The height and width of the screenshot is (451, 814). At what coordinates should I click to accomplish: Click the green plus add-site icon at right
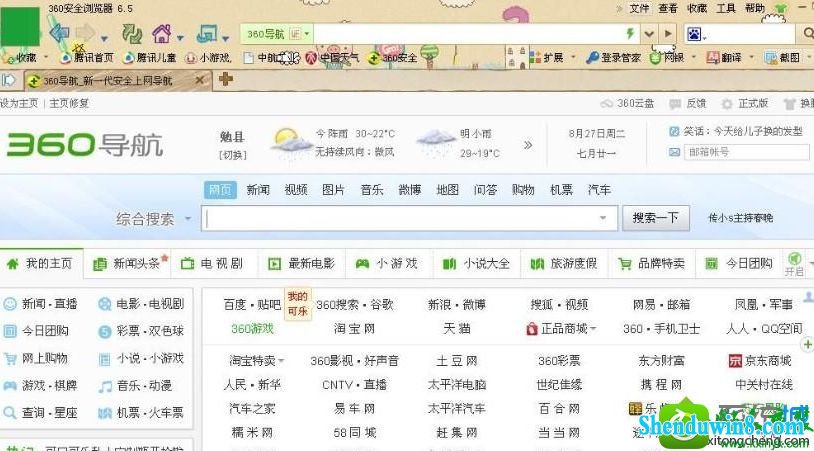point(808,344)
